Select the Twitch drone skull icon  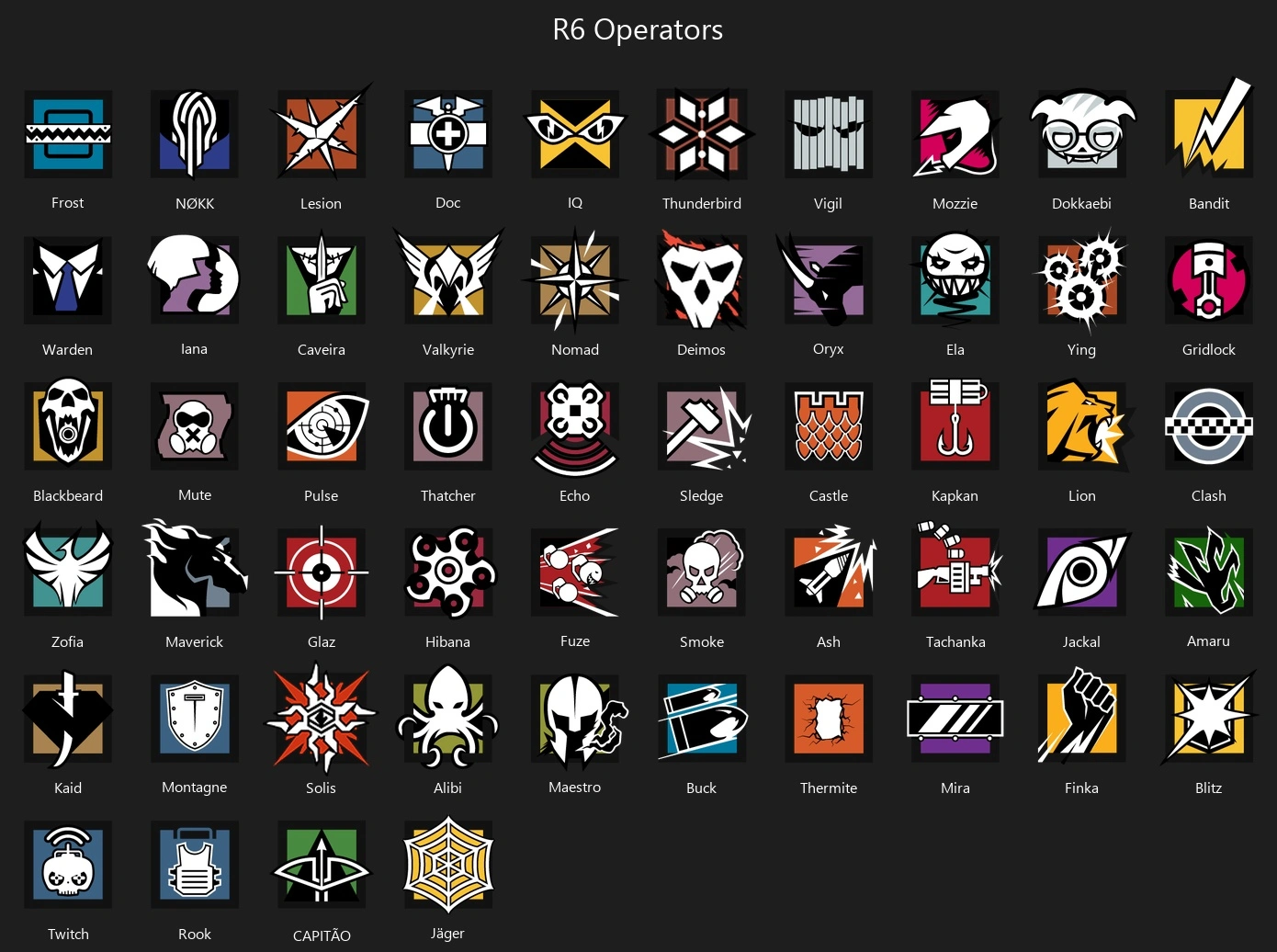pyautogui.click(x=68, y=865)
